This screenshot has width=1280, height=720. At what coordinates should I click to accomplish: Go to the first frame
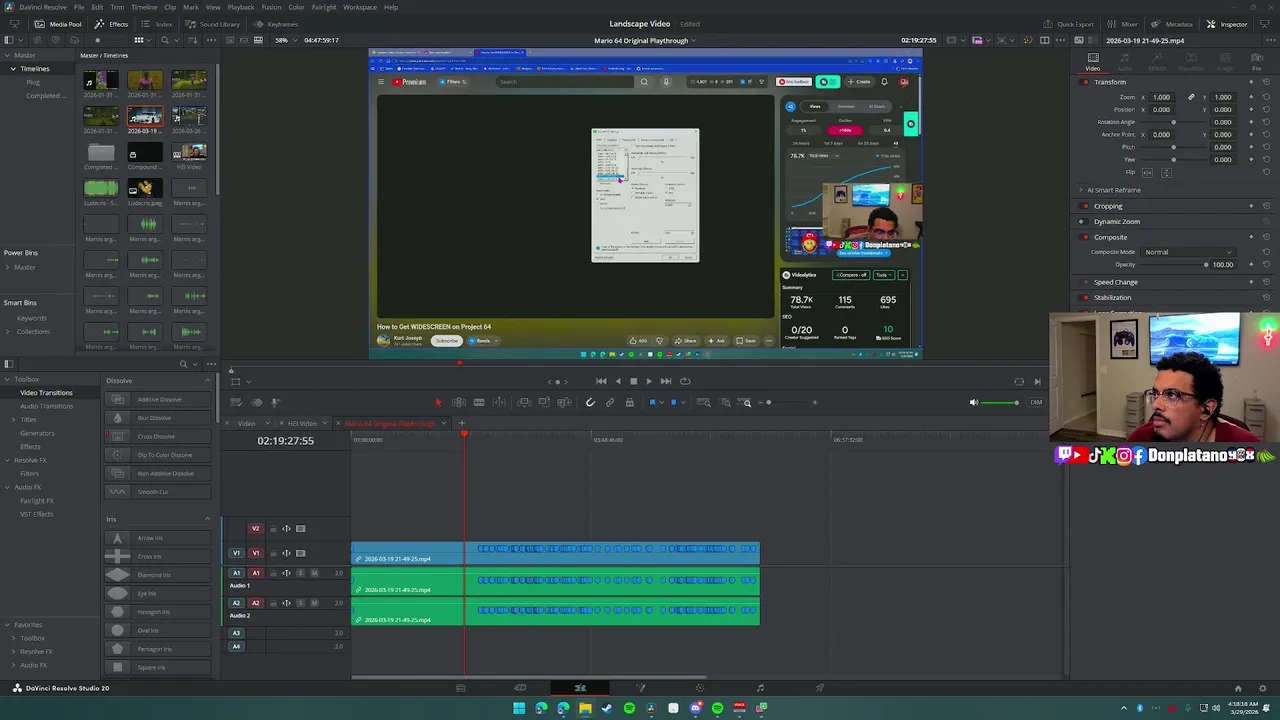pos(601,381)
